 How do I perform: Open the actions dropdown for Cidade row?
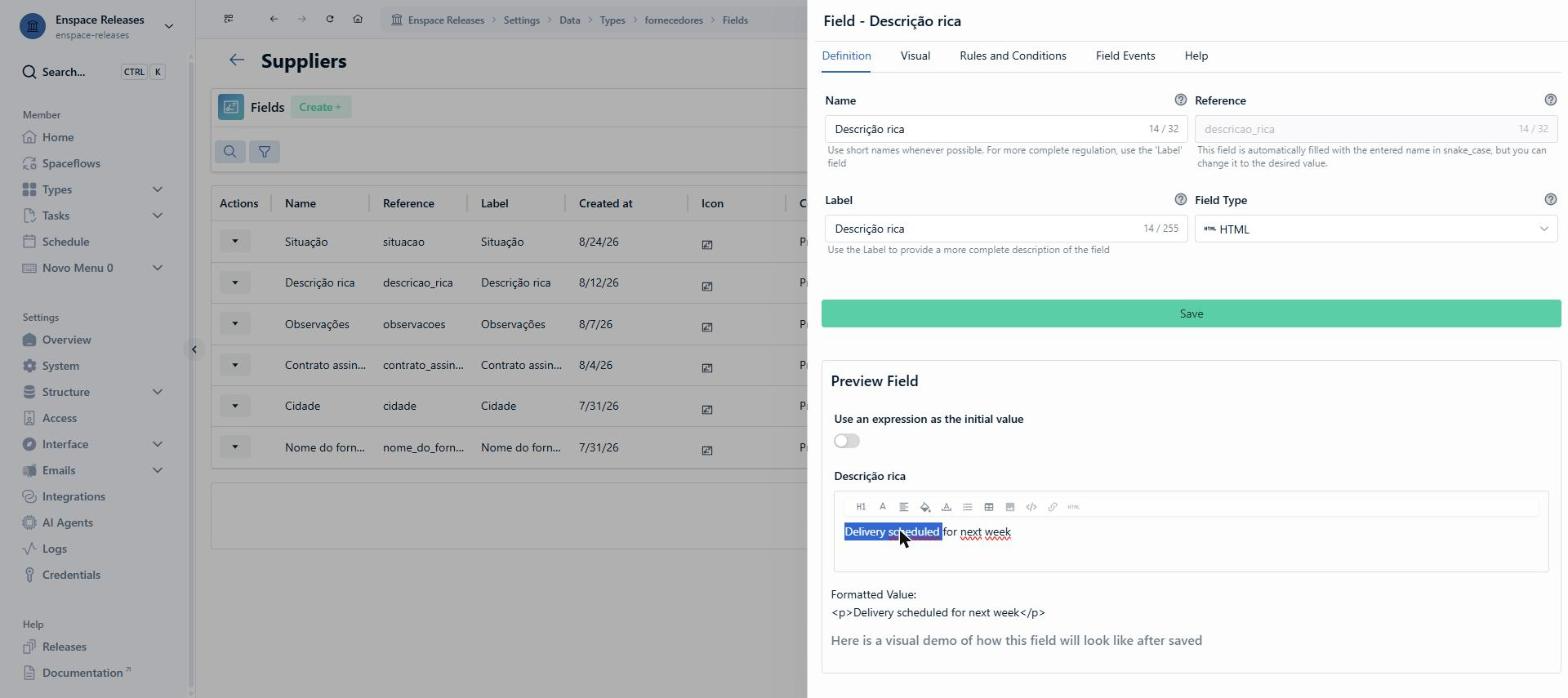click(235, 405)
